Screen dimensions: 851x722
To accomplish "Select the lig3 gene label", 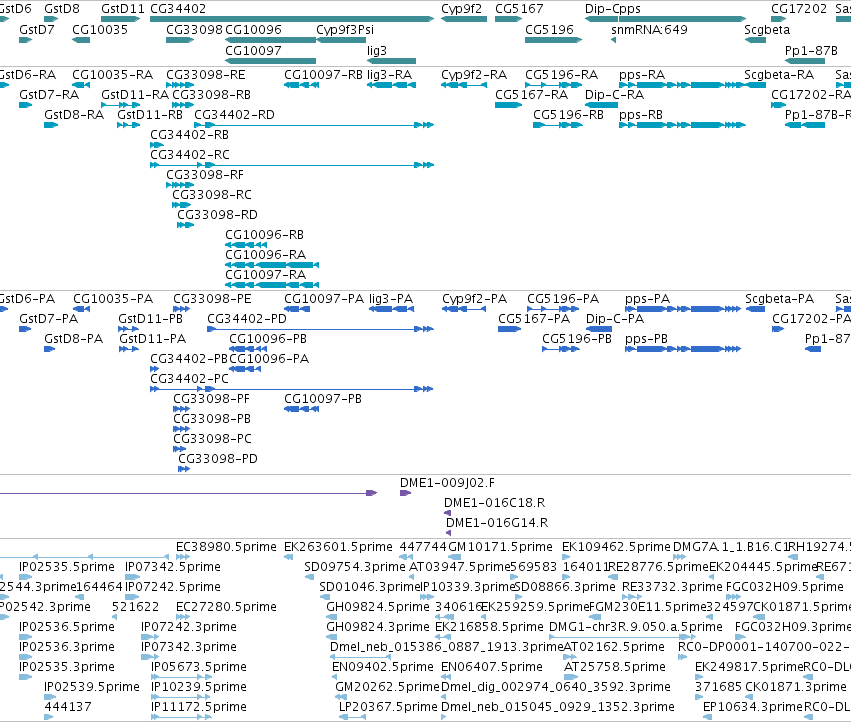I will [x=377, y=50].
